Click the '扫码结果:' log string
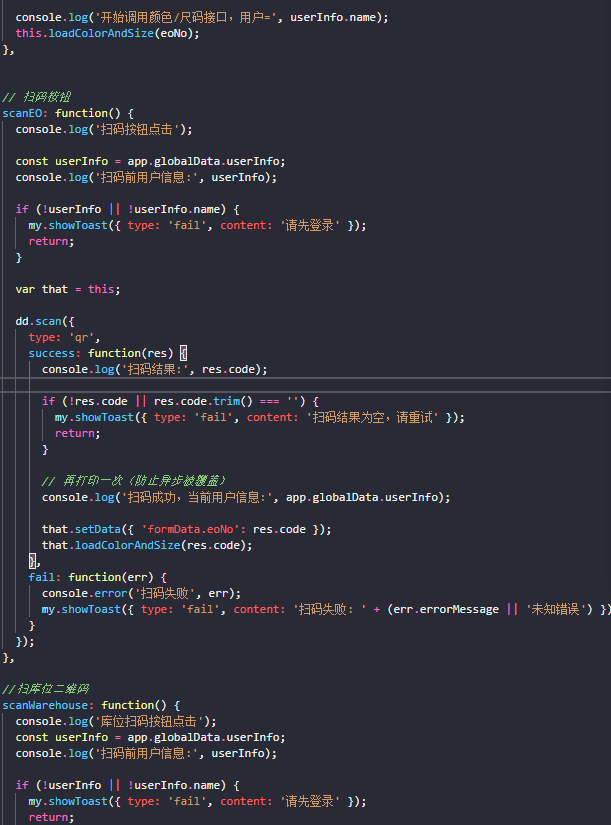This screenshot has width=611, height=825. pyautogui.click(x=155, y=369)
